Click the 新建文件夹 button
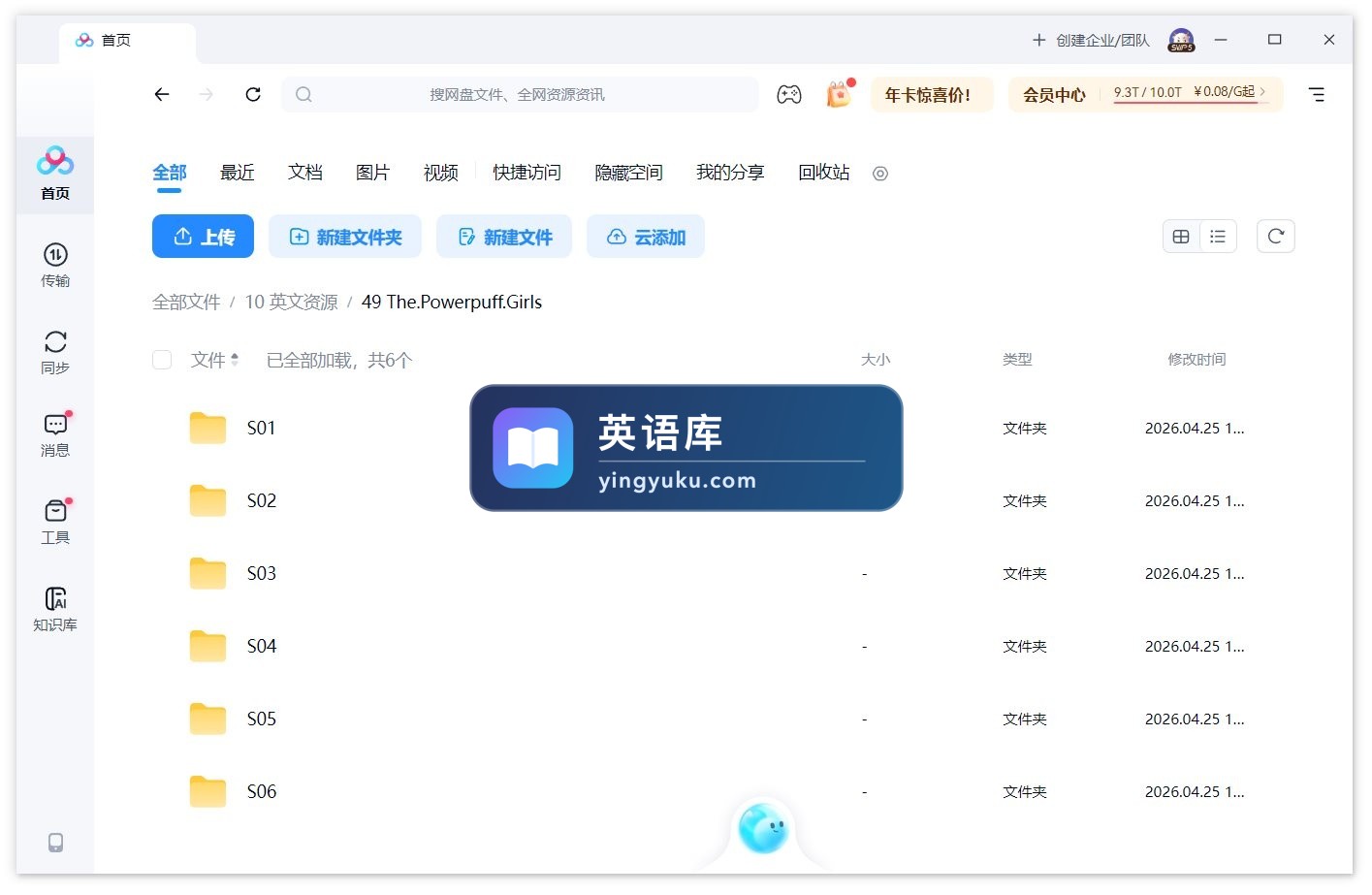This screenshot has width=1372, height=895. 345,237
